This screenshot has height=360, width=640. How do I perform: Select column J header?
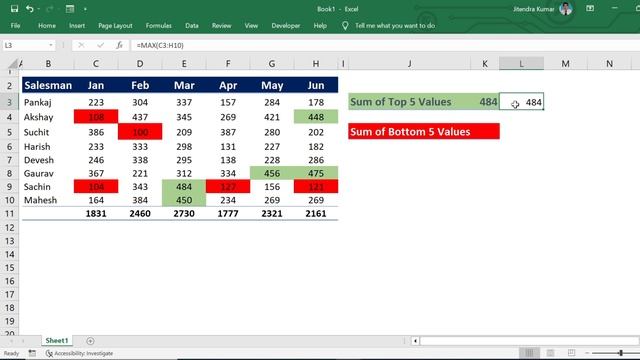click(x=409, y=64)
